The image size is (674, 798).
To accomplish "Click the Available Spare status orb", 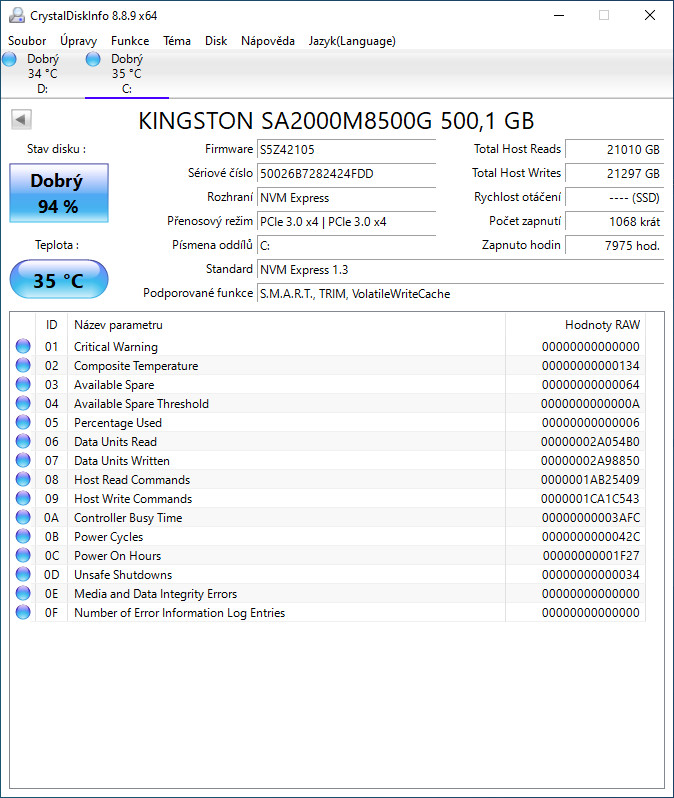I will point(23,385).
